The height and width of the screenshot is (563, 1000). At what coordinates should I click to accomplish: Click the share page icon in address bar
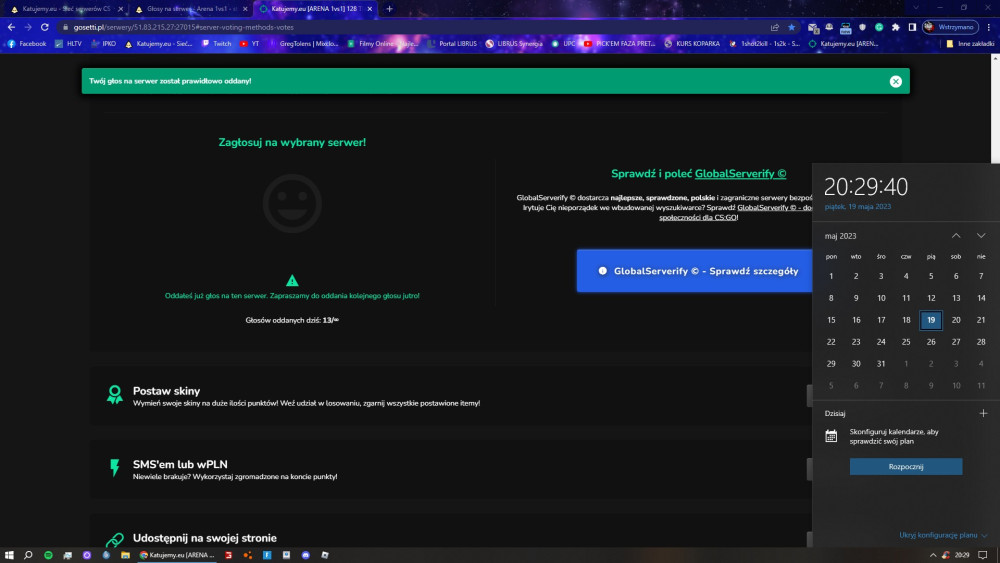775,27
